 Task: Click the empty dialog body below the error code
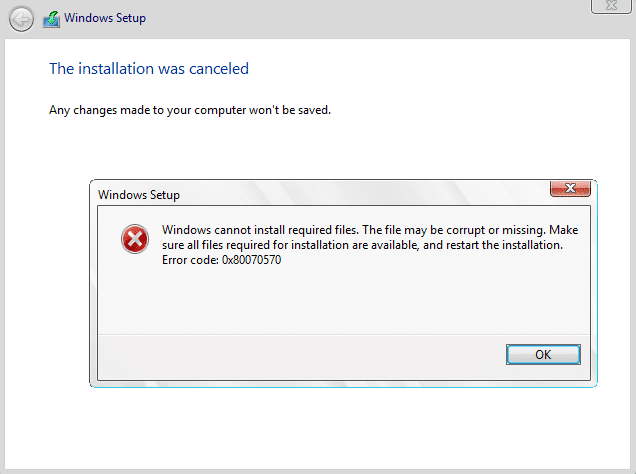coord(344,300)
